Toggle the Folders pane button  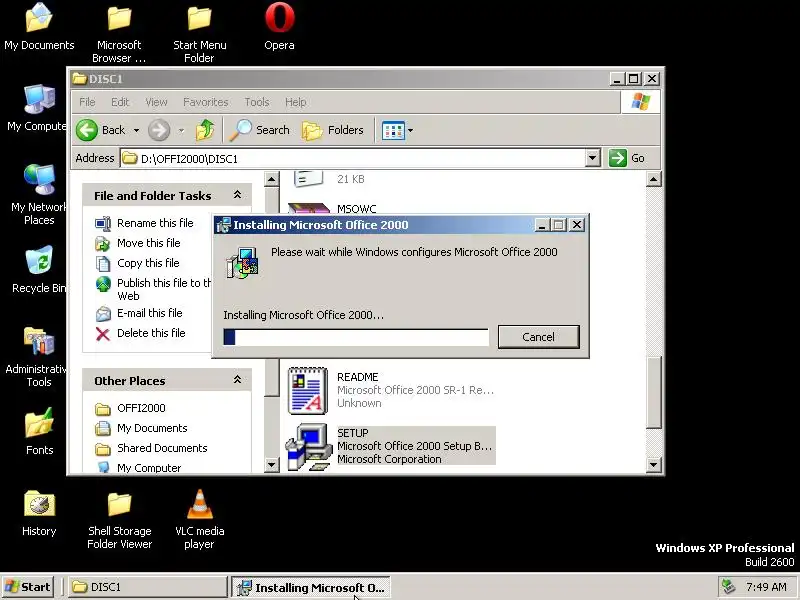coord(333,130)
